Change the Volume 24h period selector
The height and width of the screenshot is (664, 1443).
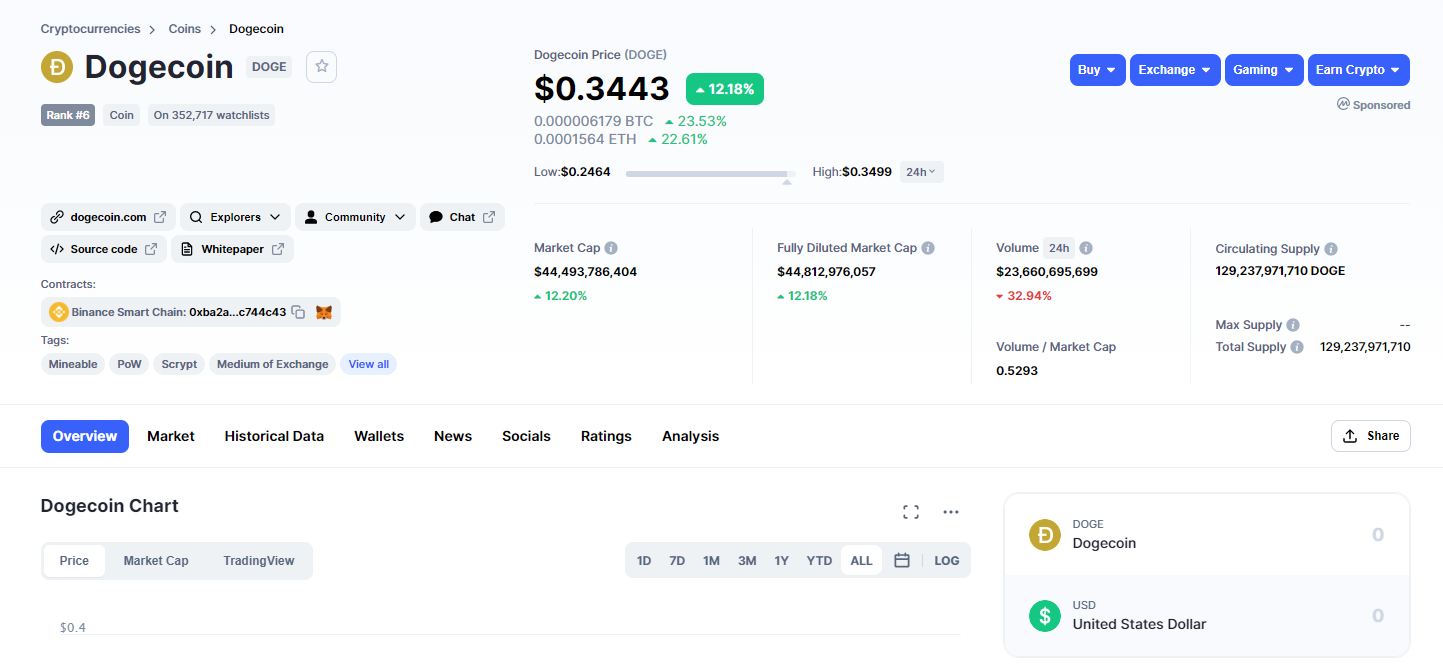click(1058, 248)
